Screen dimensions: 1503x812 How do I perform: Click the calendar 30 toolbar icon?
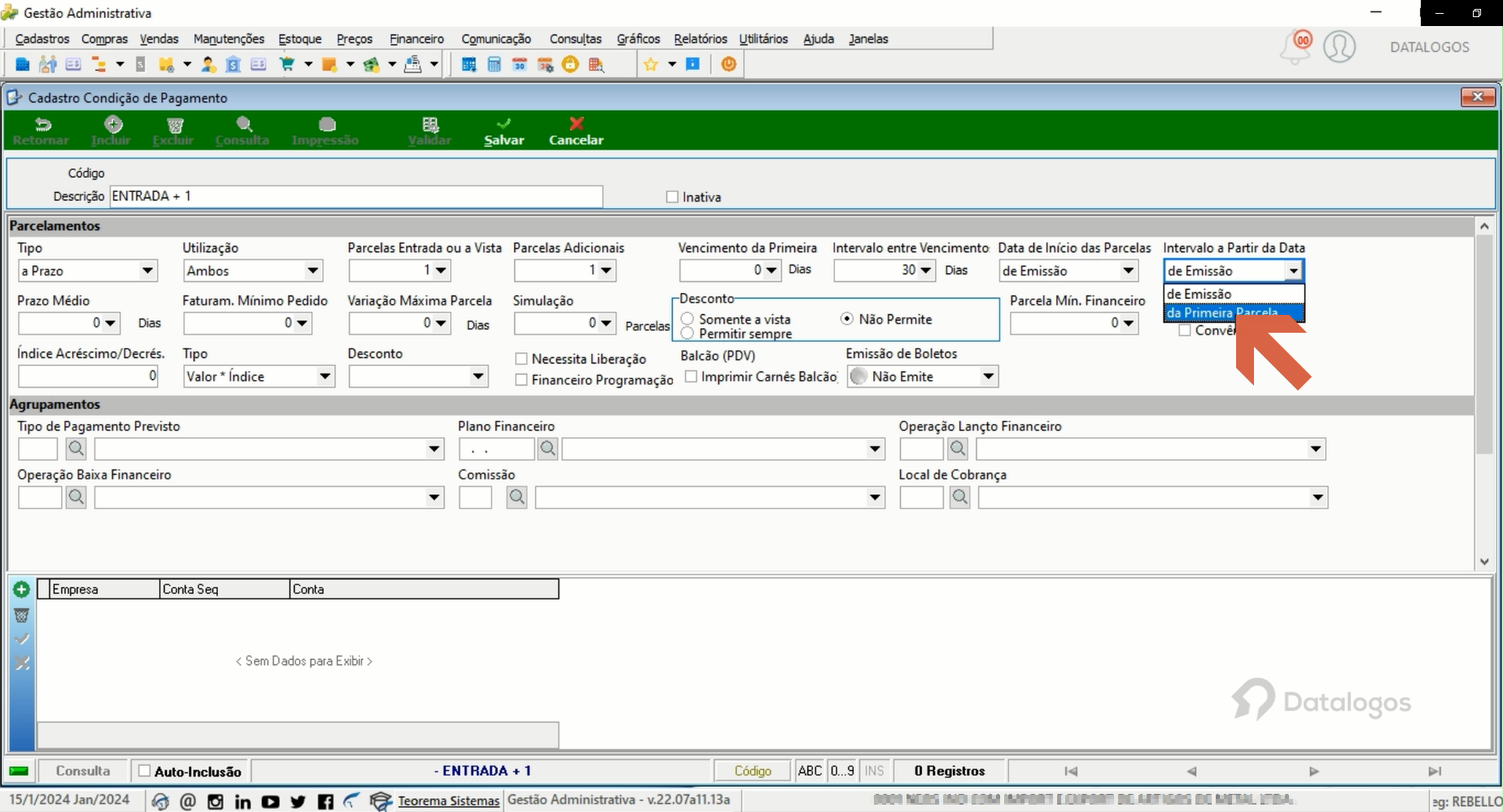pos(519,64)
